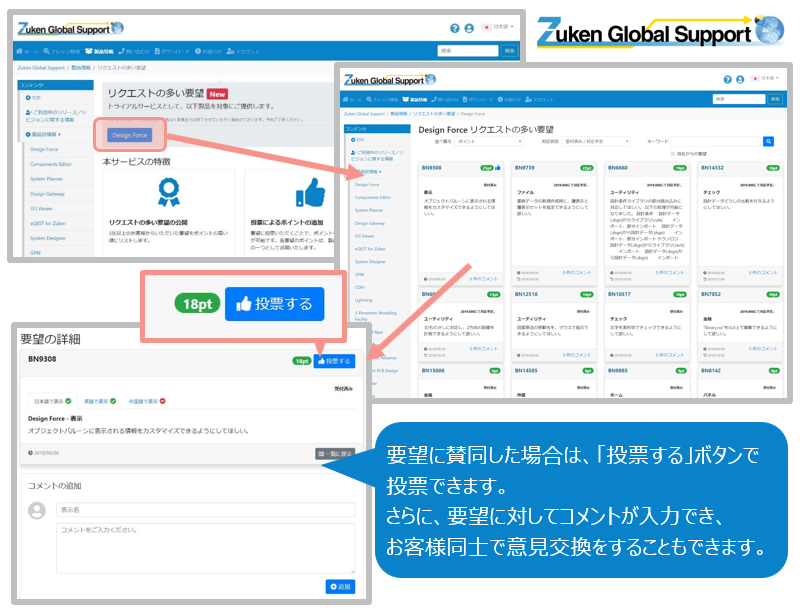Open Components Editor in the list page sidebar

(x=373, y=198)
